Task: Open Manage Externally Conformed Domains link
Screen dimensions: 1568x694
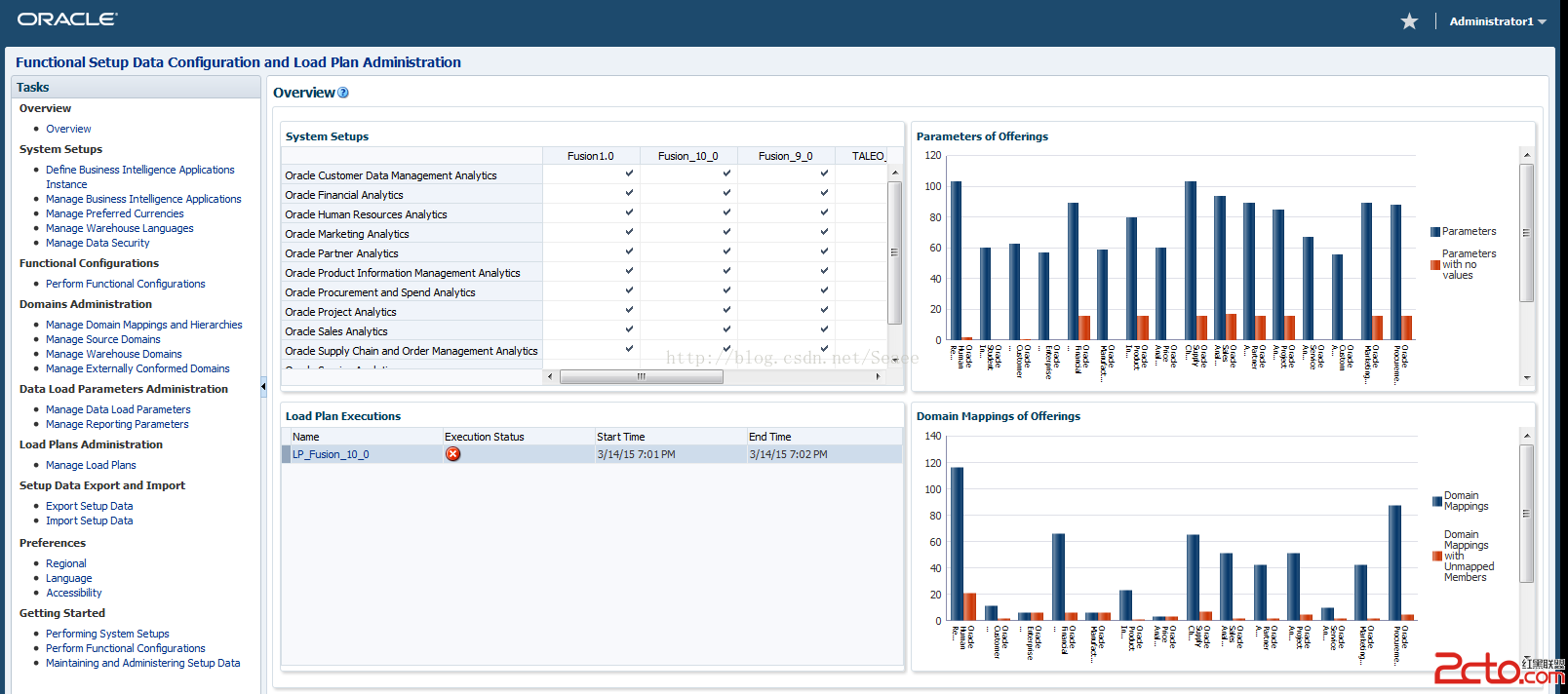Action: point(137,368)
